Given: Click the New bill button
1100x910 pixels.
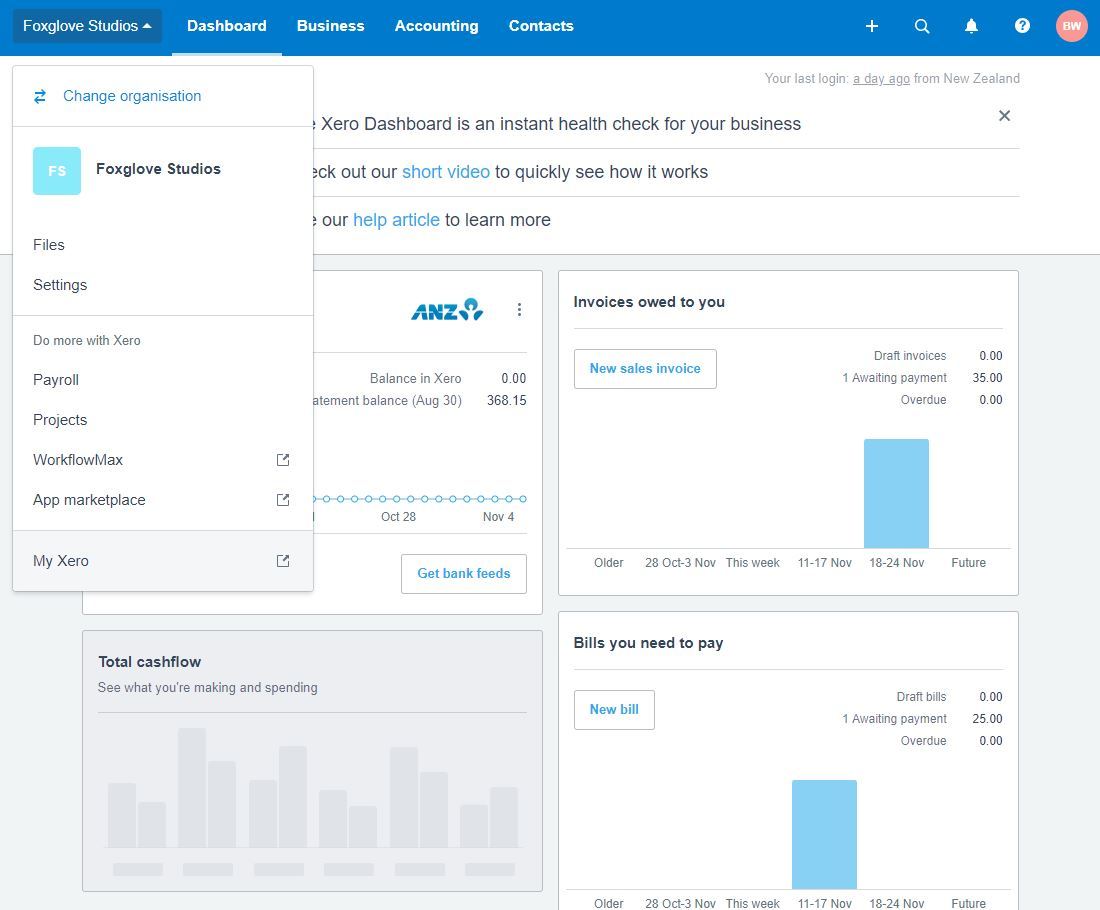Looking at the screenshot, I should pos(614,710).
